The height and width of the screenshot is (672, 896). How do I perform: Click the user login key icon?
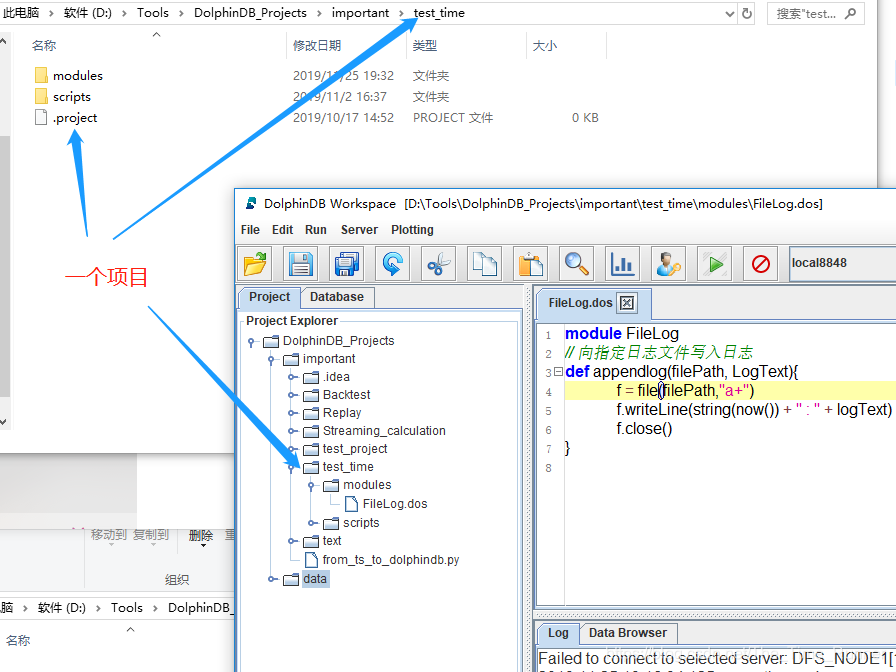point(668,264)
